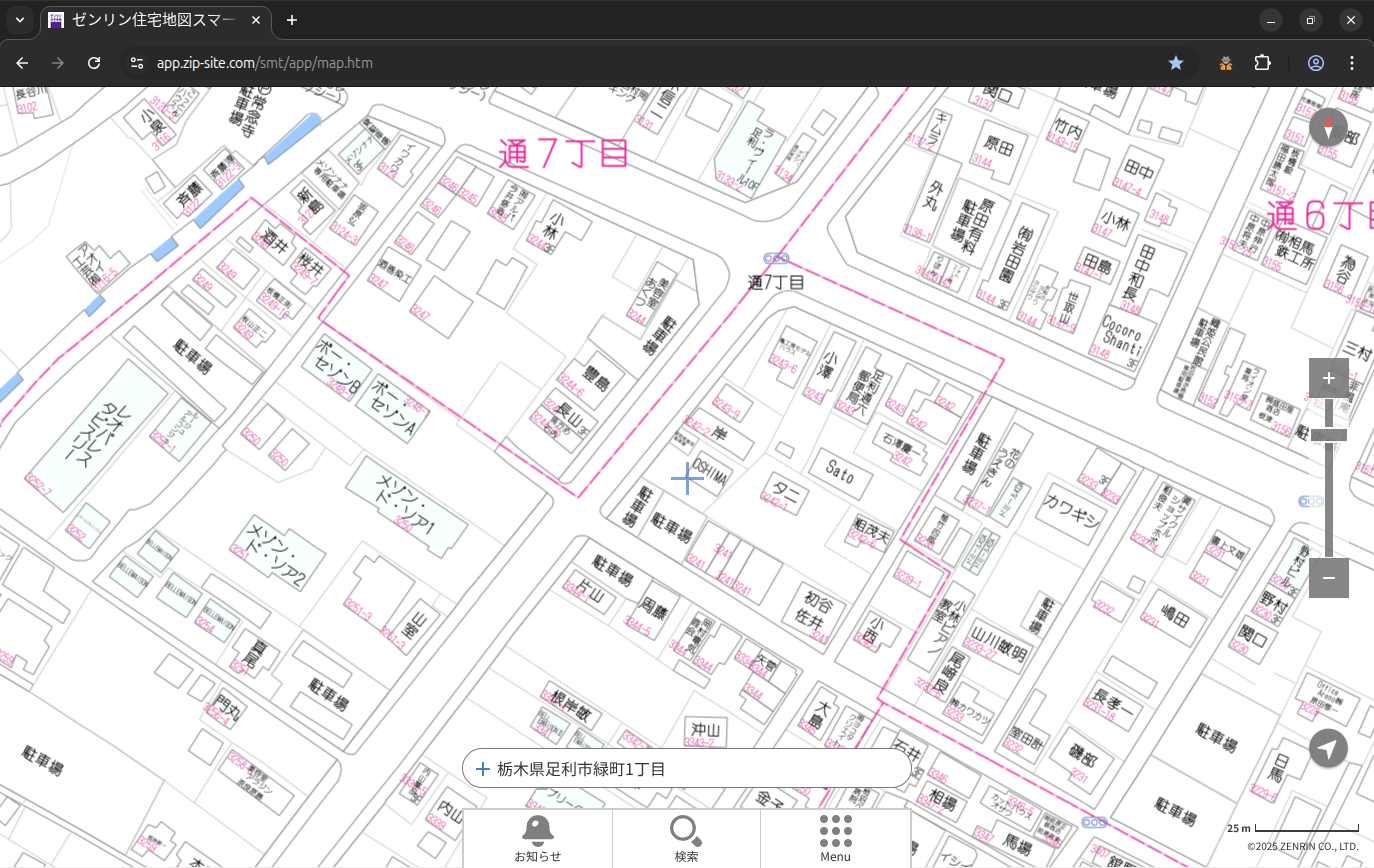Expand the tab search dropdown arrow
This screenshot has height=868, width=1374.
20,20
